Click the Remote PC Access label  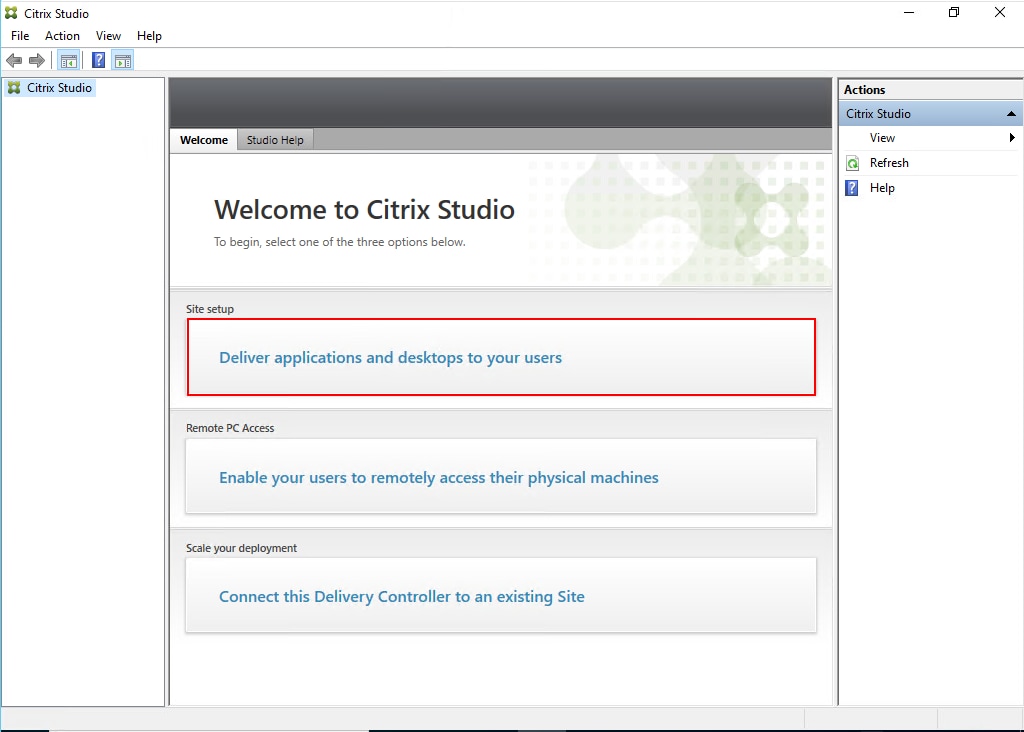[x=230, y=428]
